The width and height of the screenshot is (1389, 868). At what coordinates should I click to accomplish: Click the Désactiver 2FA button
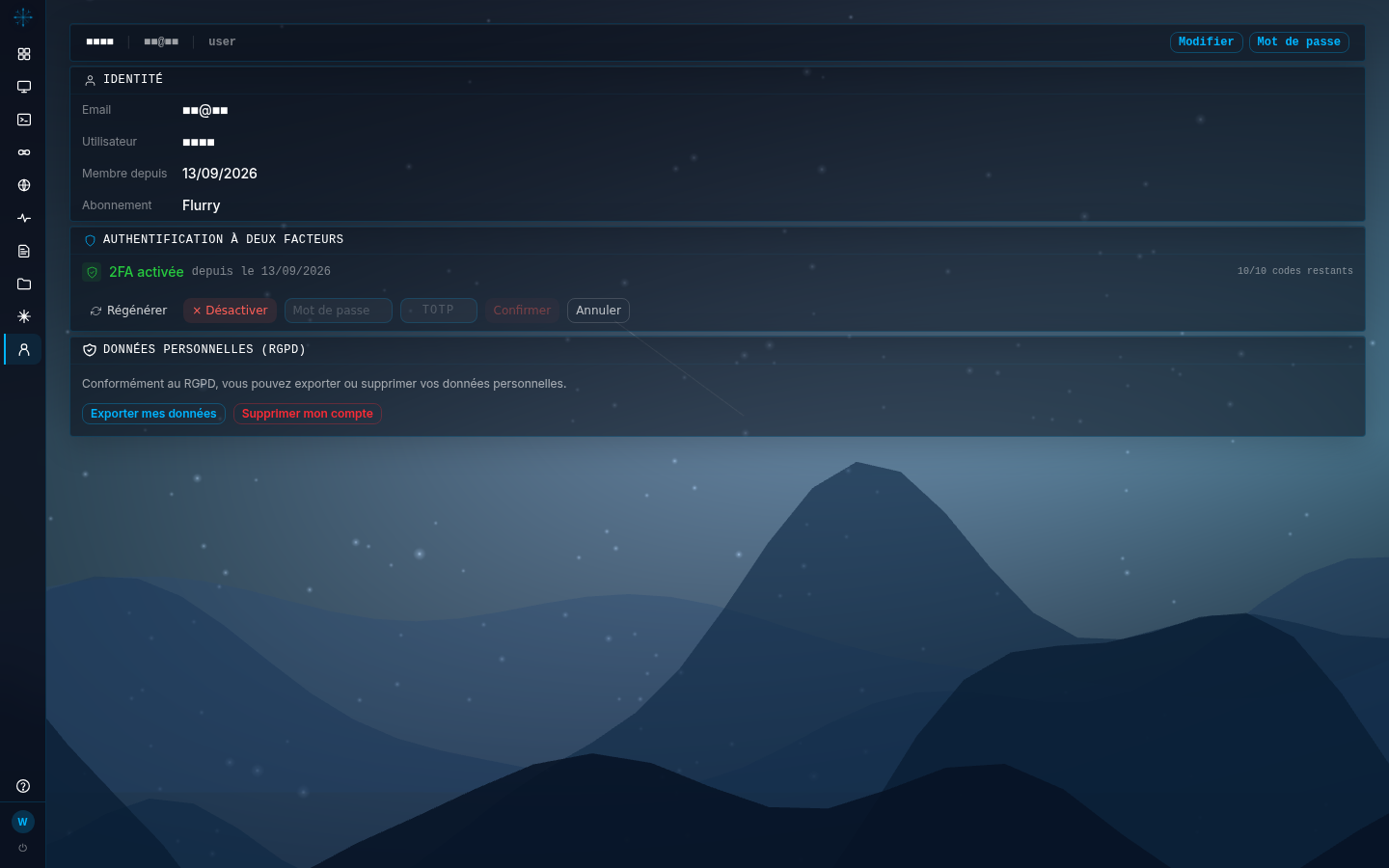coord(230,311)
